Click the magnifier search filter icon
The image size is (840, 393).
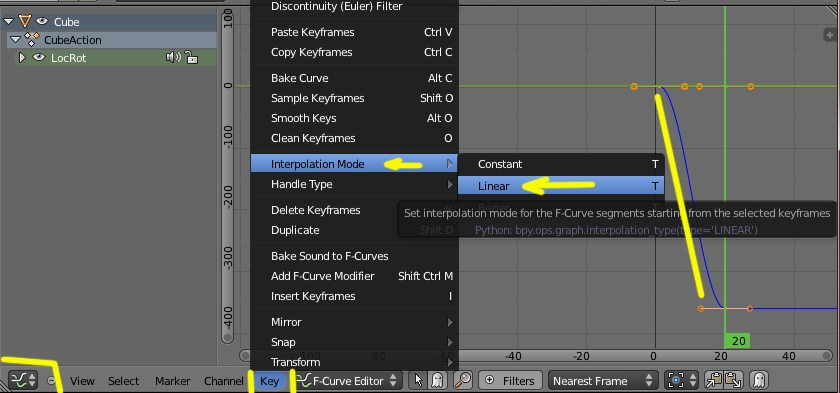(x=463, y=381)
